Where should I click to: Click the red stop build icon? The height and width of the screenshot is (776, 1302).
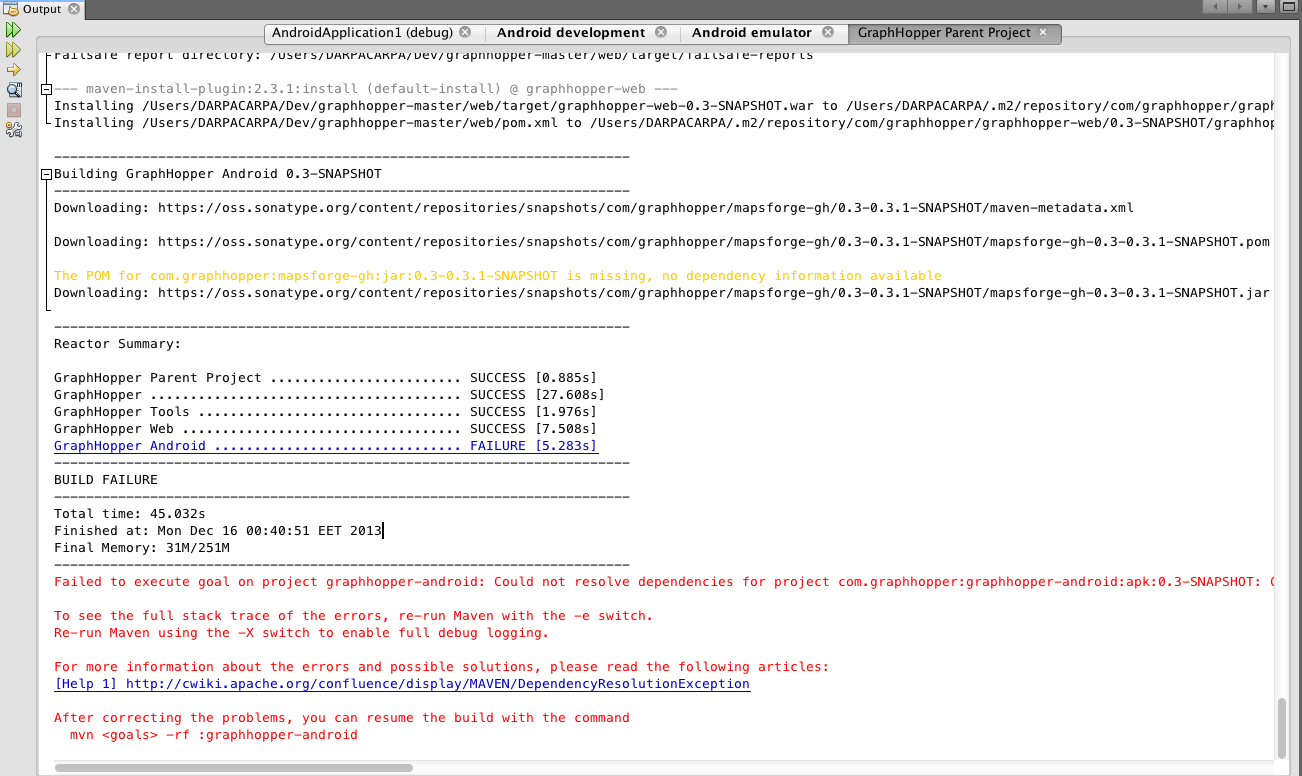pyautogui.click(x=13, y=109)
